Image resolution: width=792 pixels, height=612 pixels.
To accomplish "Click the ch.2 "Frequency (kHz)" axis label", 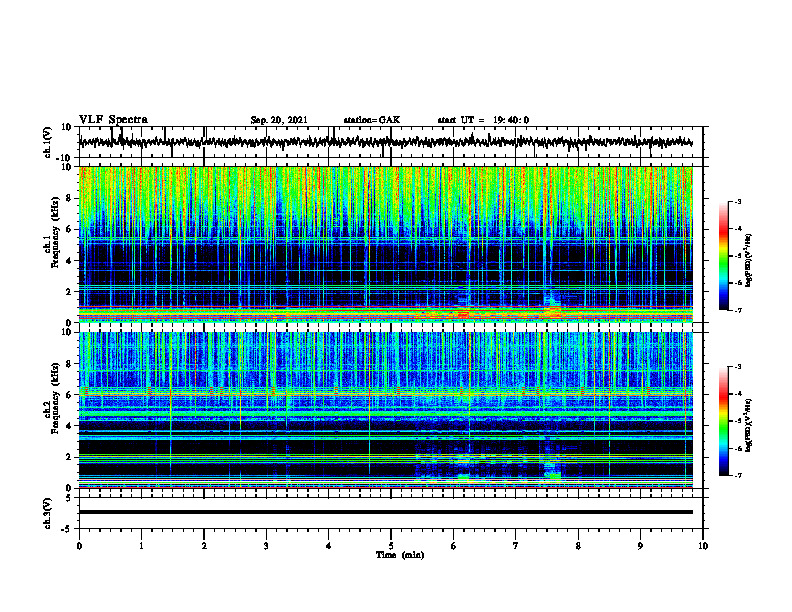I will point(55,398).
